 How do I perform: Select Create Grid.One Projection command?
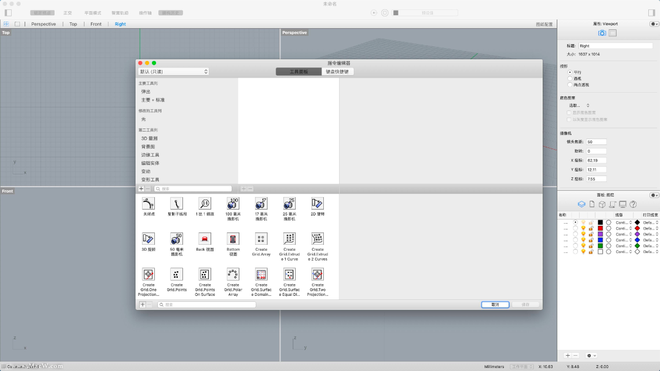[148, 275]
